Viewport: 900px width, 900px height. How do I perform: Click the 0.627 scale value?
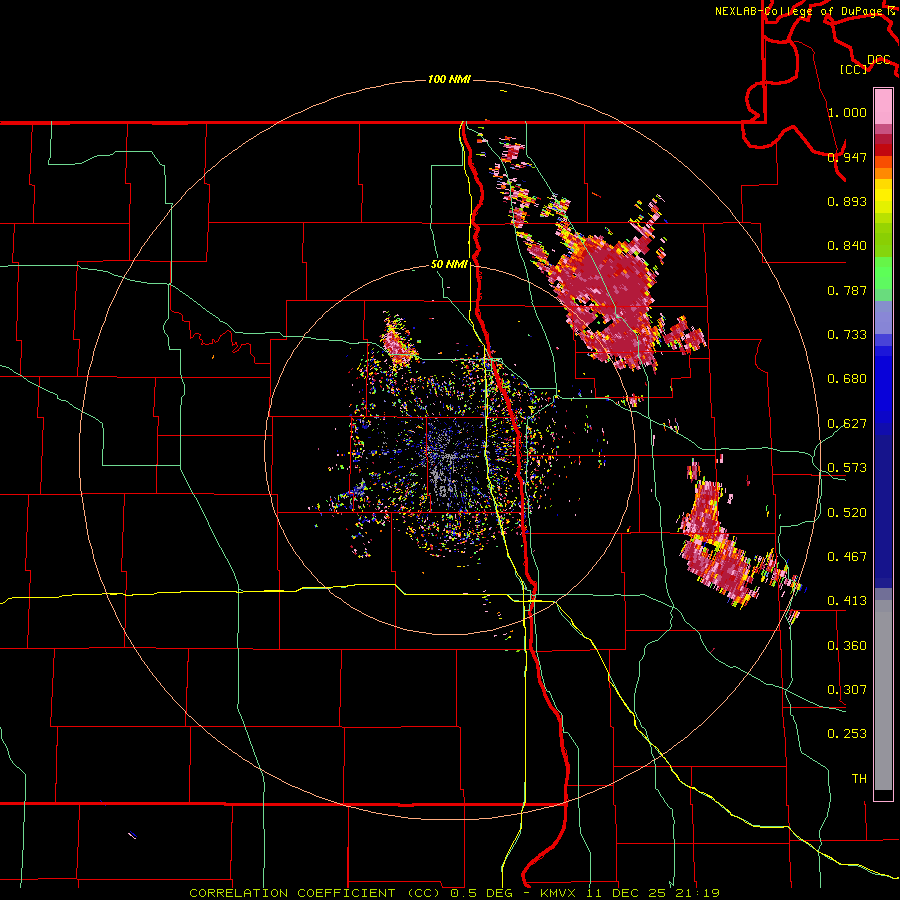(x=847, y=424)
